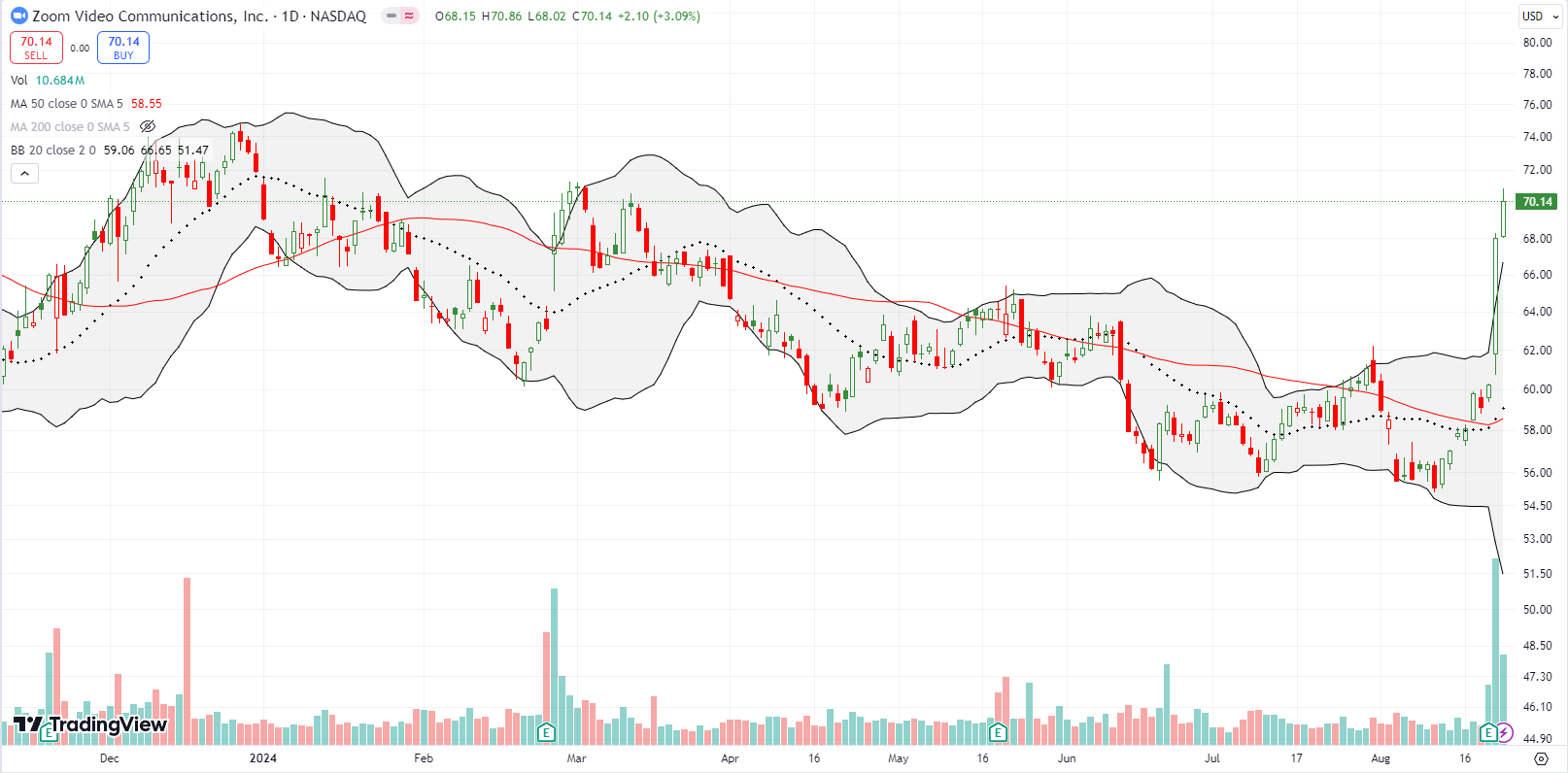The width and height of the screenshot is (1568, 773).
Task: Click the Zoom company logo icon
Action: [x=19, y=16]
